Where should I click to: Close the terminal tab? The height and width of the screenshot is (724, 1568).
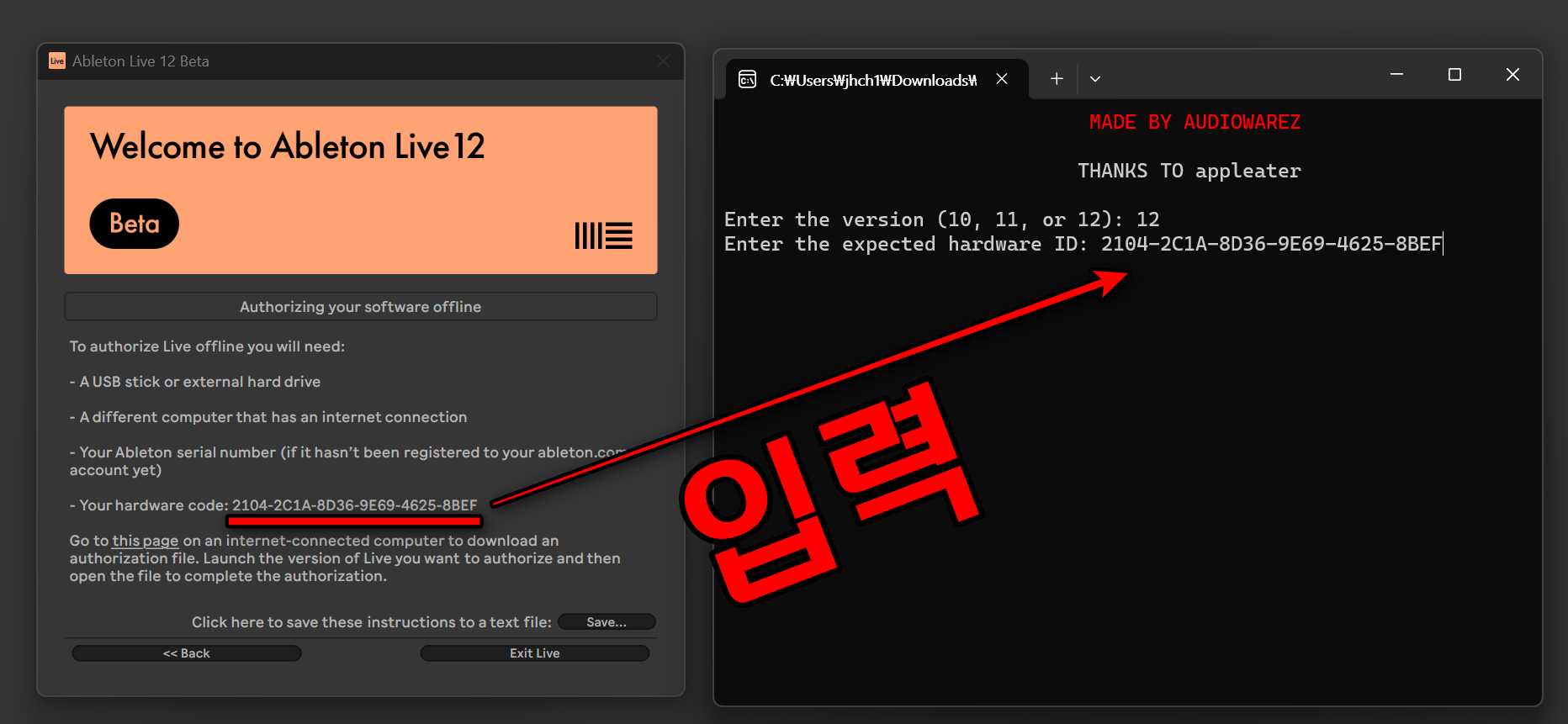coord(1002,79)
